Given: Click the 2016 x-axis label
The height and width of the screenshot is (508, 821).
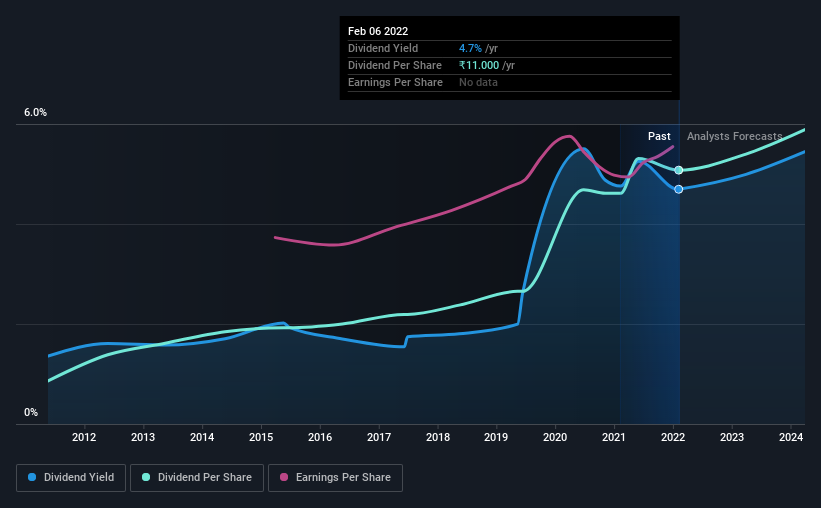Looking at the screenshot, I should coord(320,437).
